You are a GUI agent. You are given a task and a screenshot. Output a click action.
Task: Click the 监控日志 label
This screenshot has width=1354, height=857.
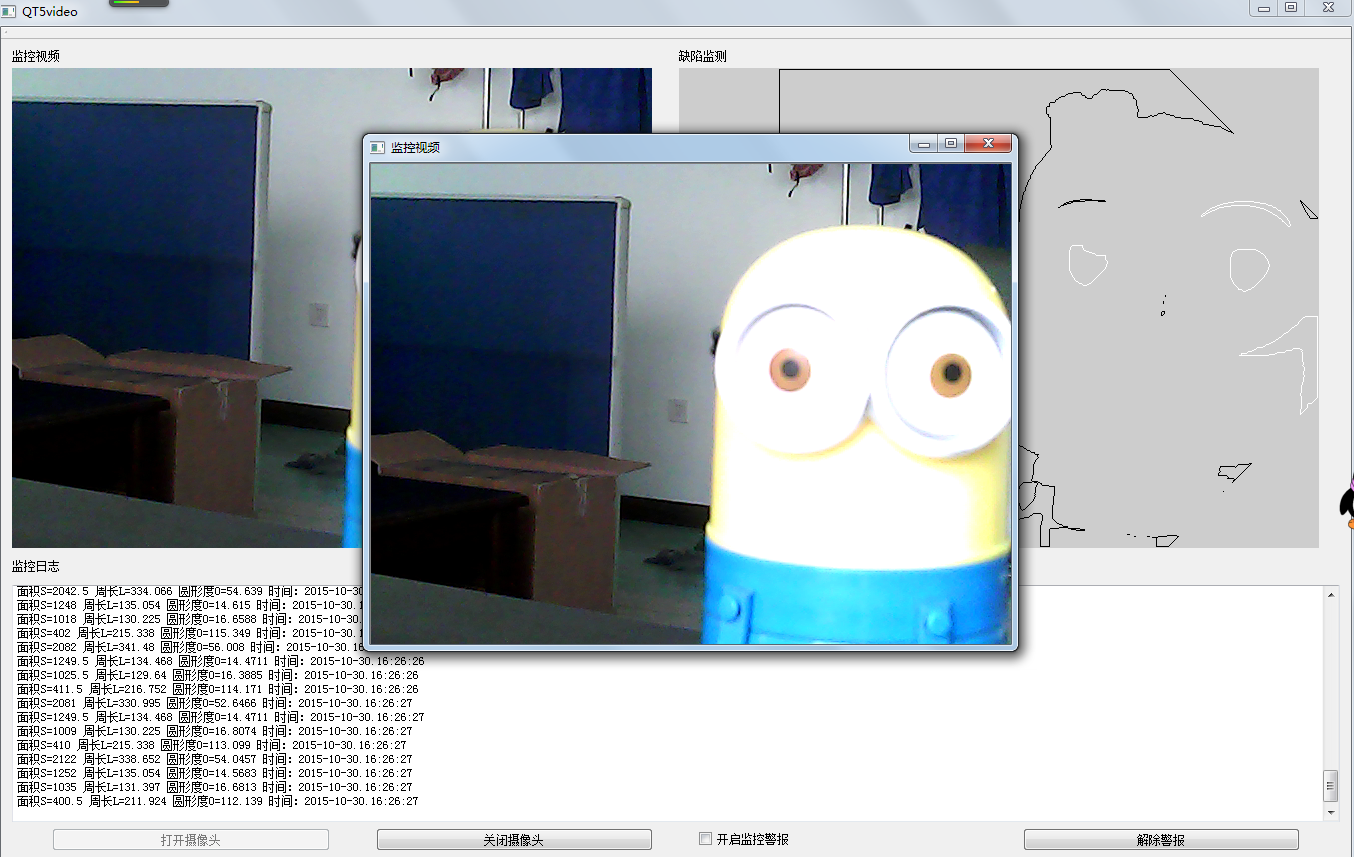tap(36, 567)
